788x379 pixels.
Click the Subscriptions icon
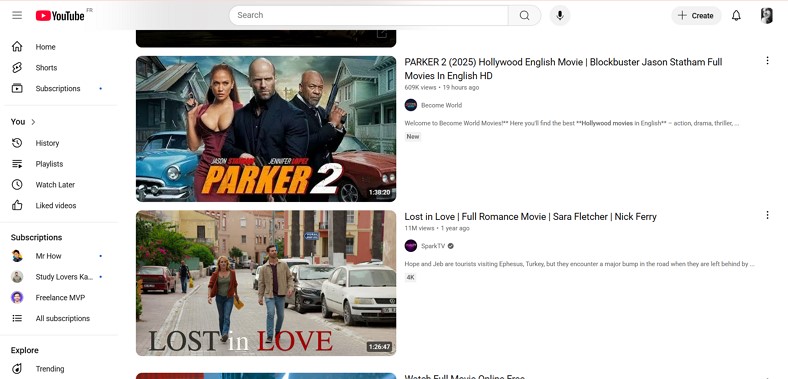[17, 88]
